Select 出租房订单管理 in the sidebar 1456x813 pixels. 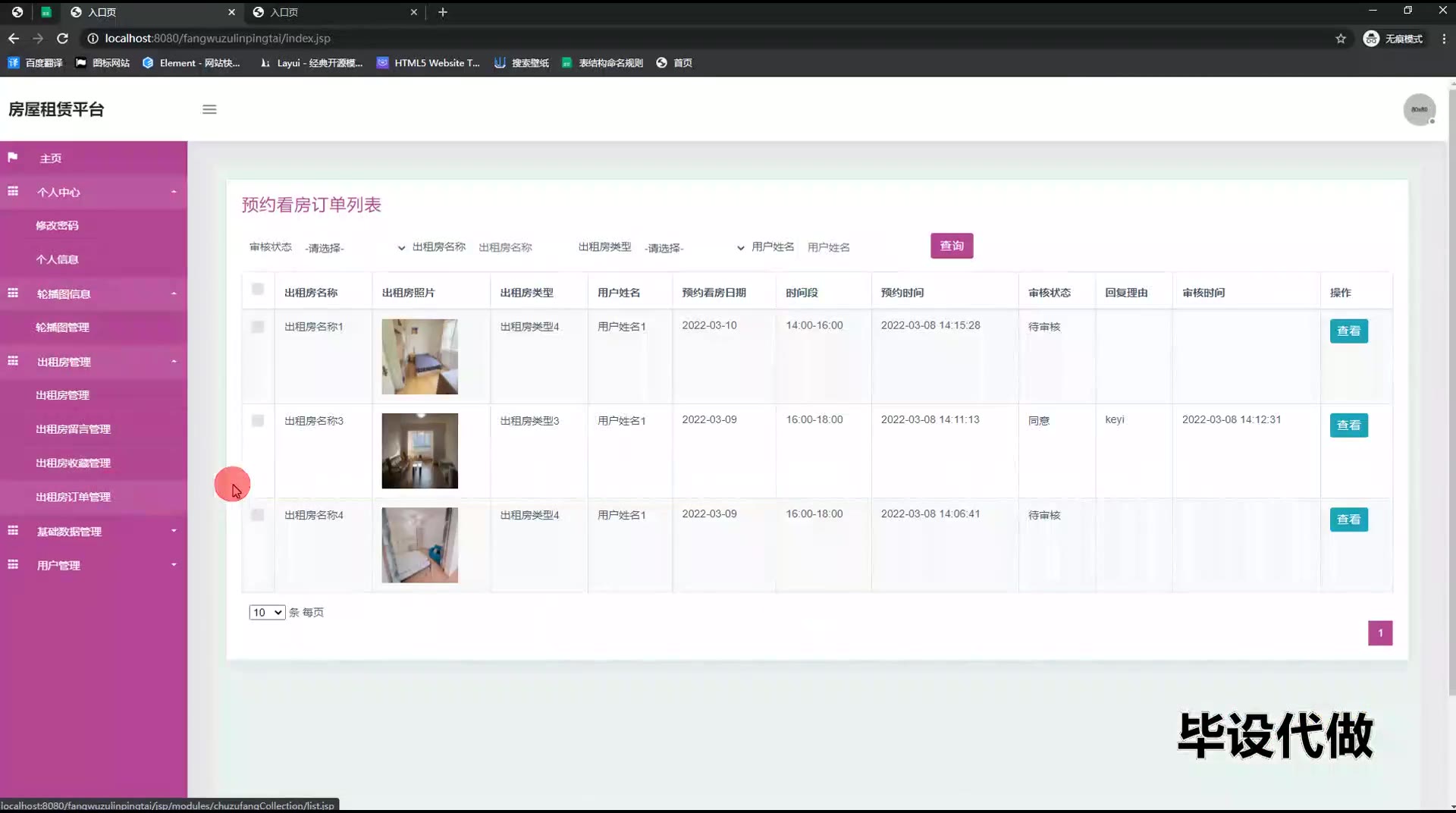[74, 497]
